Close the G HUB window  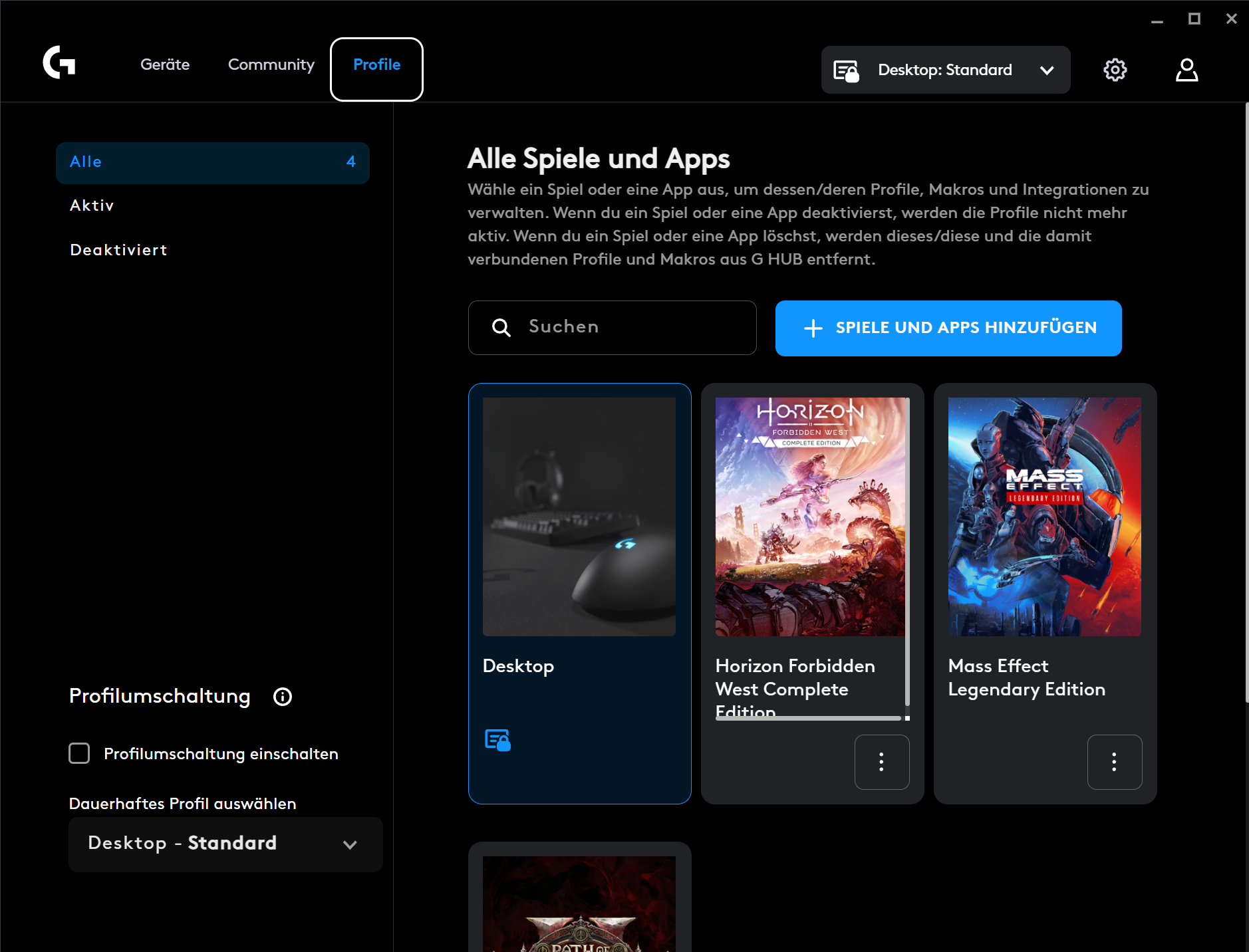point(1232,19)
